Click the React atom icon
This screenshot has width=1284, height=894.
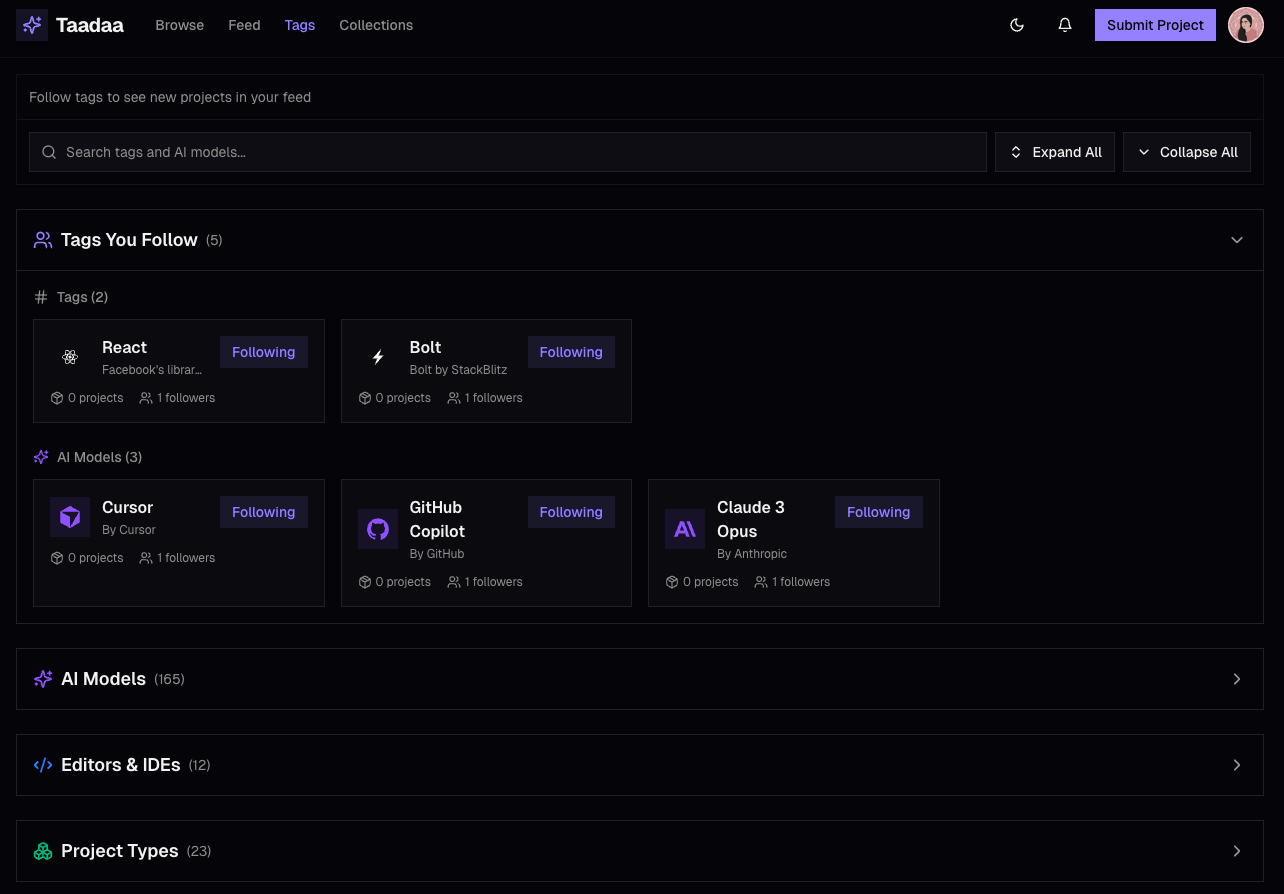tap(69, 357)
